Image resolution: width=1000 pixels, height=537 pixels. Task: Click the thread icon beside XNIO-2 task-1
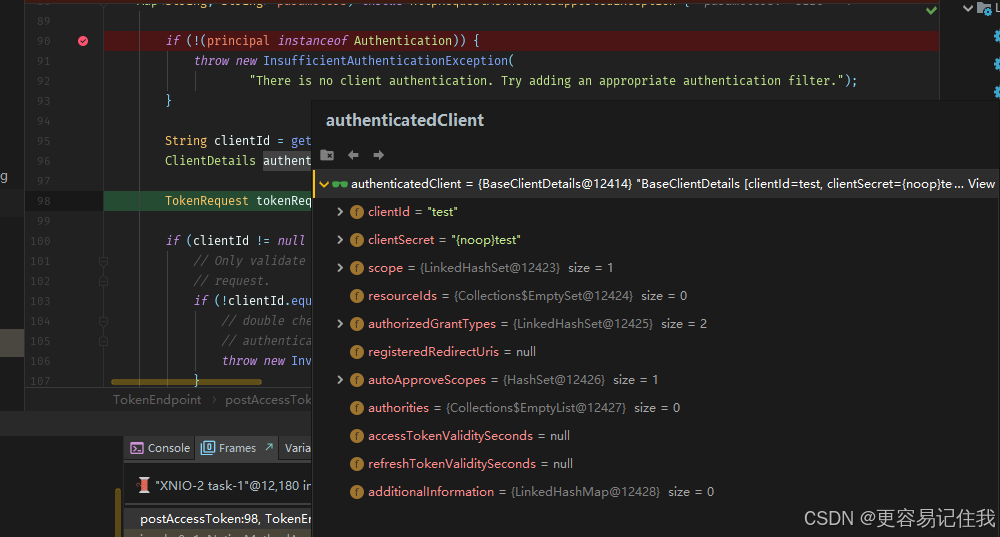pos(143,485)
